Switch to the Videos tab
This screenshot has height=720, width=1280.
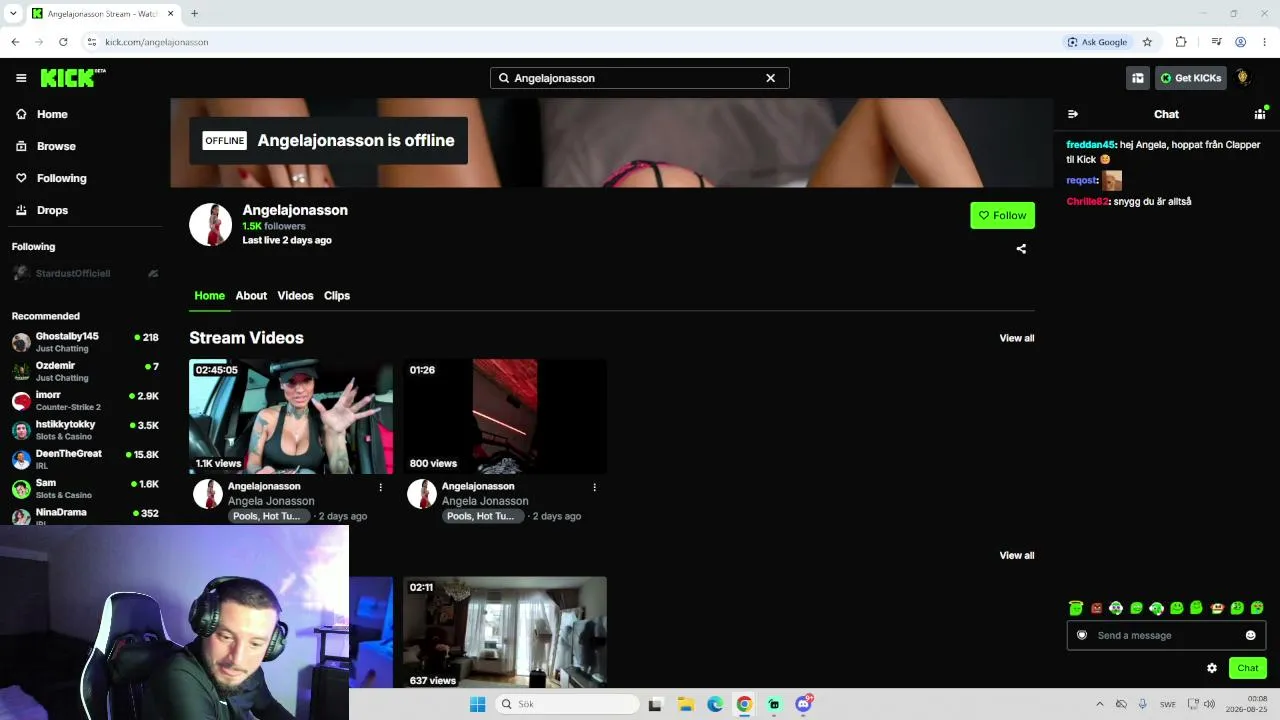click(295, 296)
